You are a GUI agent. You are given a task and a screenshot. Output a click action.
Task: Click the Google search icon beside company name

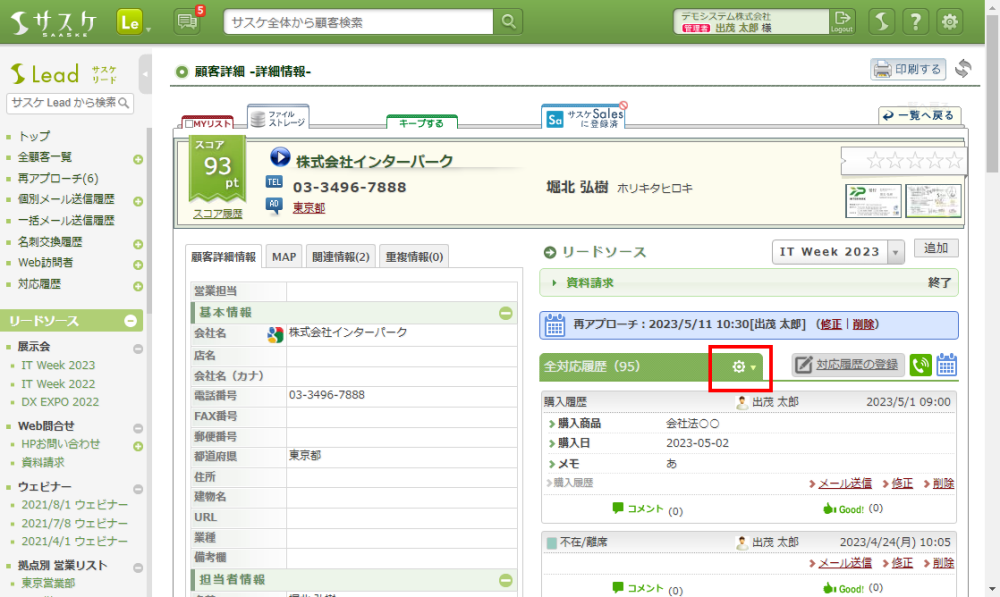pos(275,335)
